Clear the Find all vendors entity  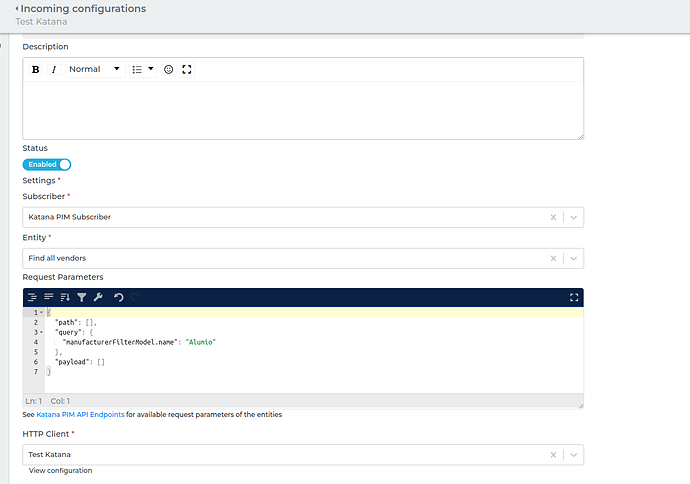tap(553, 258)
